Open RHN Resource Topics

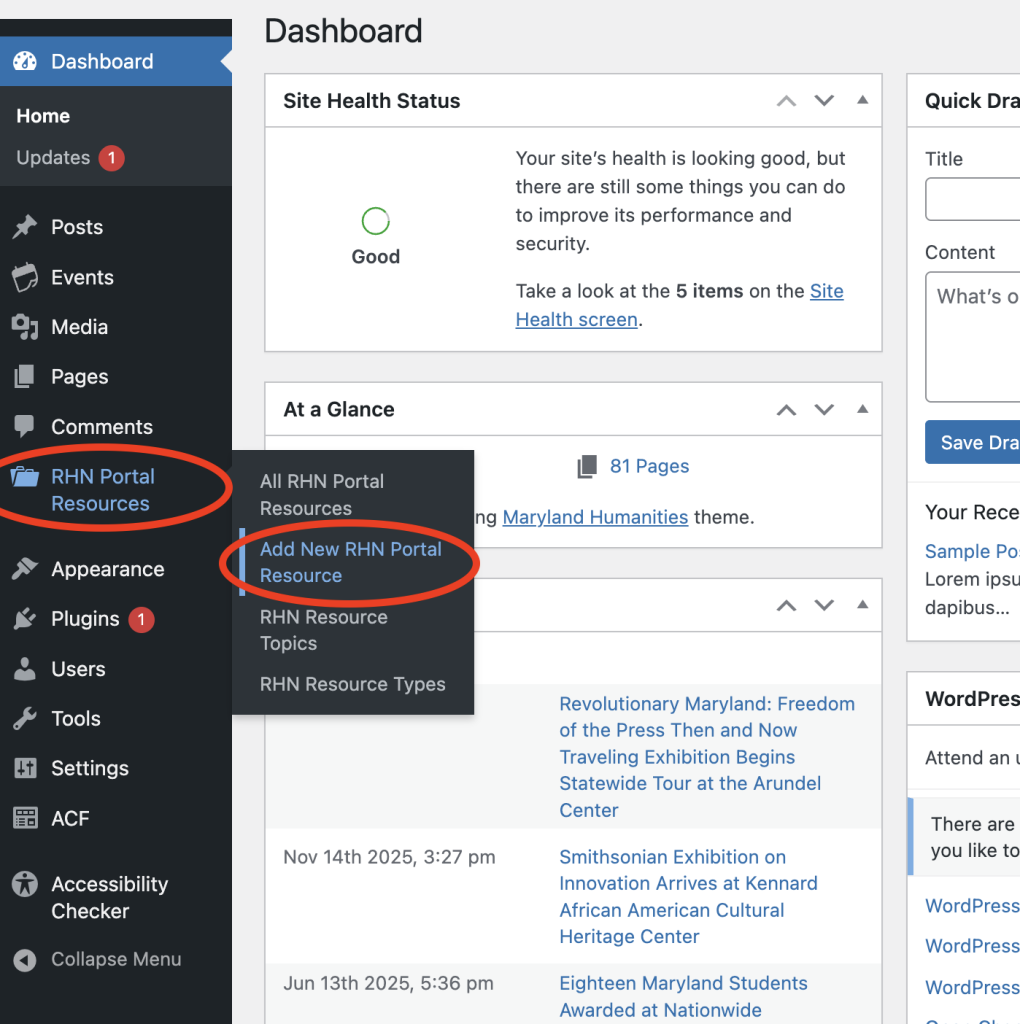(324, 630)
